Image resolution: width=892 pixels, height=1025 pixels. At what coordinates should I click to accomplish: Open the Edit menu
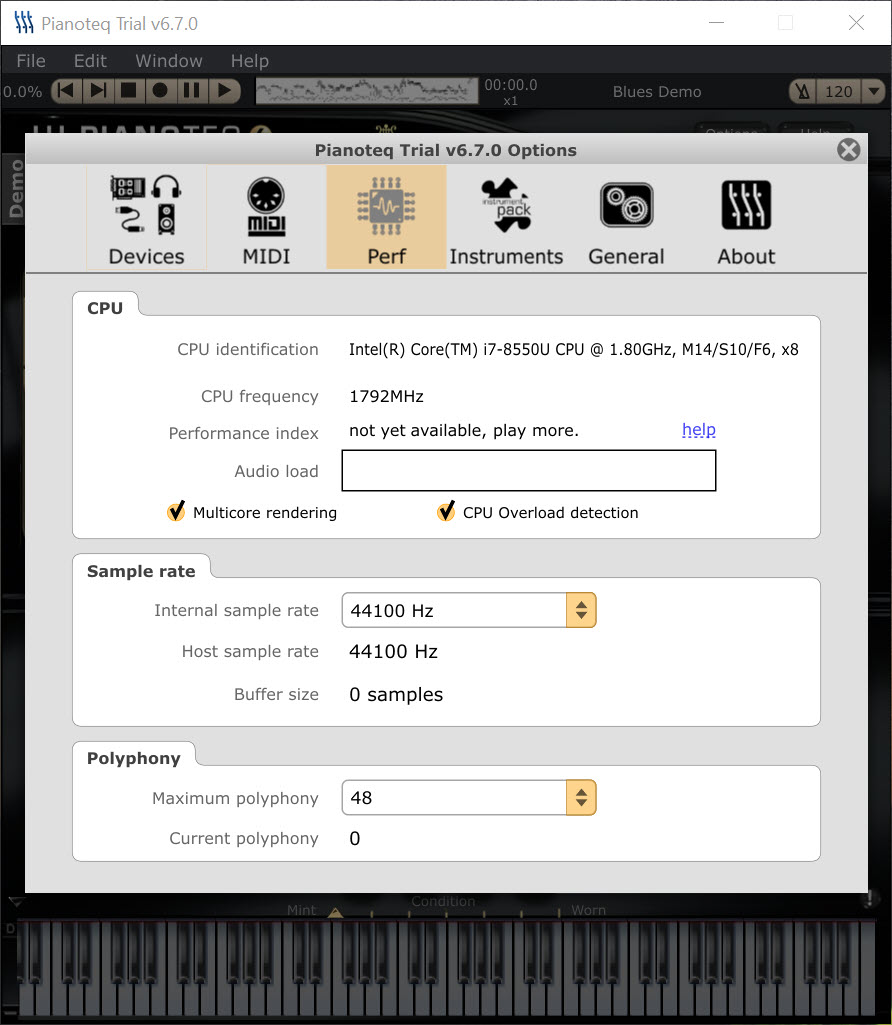[90, 61]
